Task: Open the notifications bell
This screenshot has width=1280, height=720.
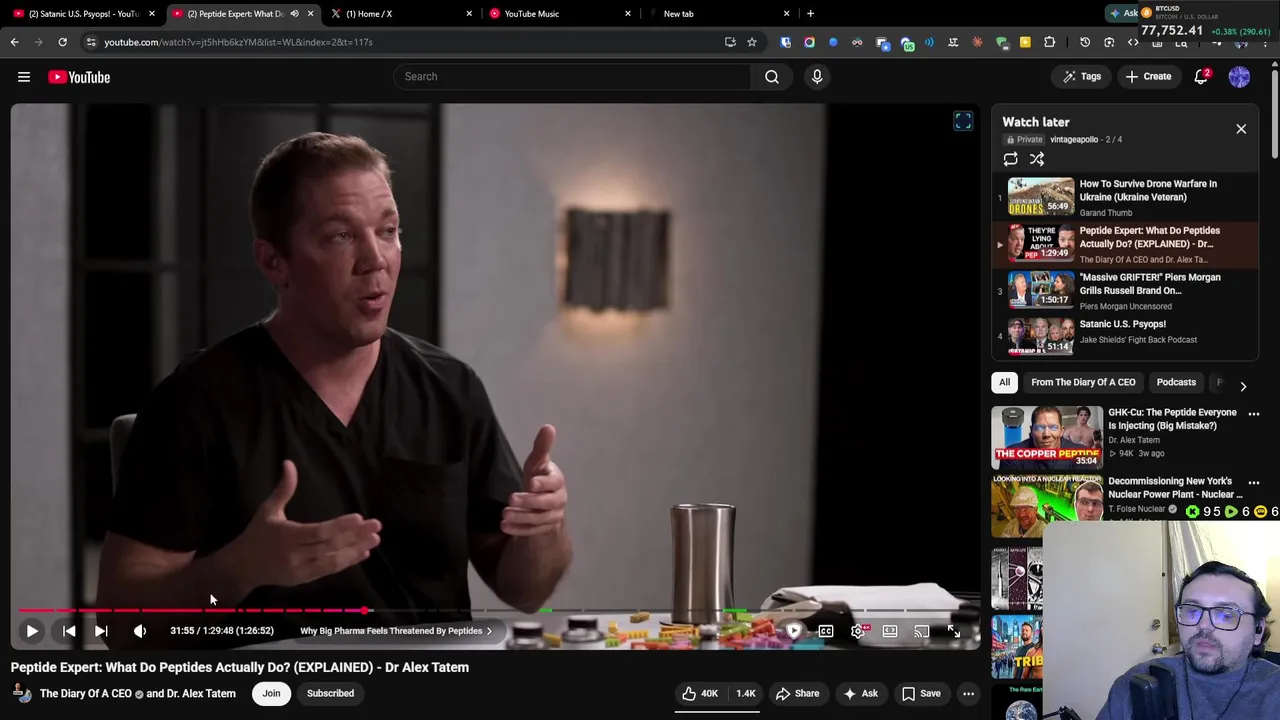Action: 1202,77
